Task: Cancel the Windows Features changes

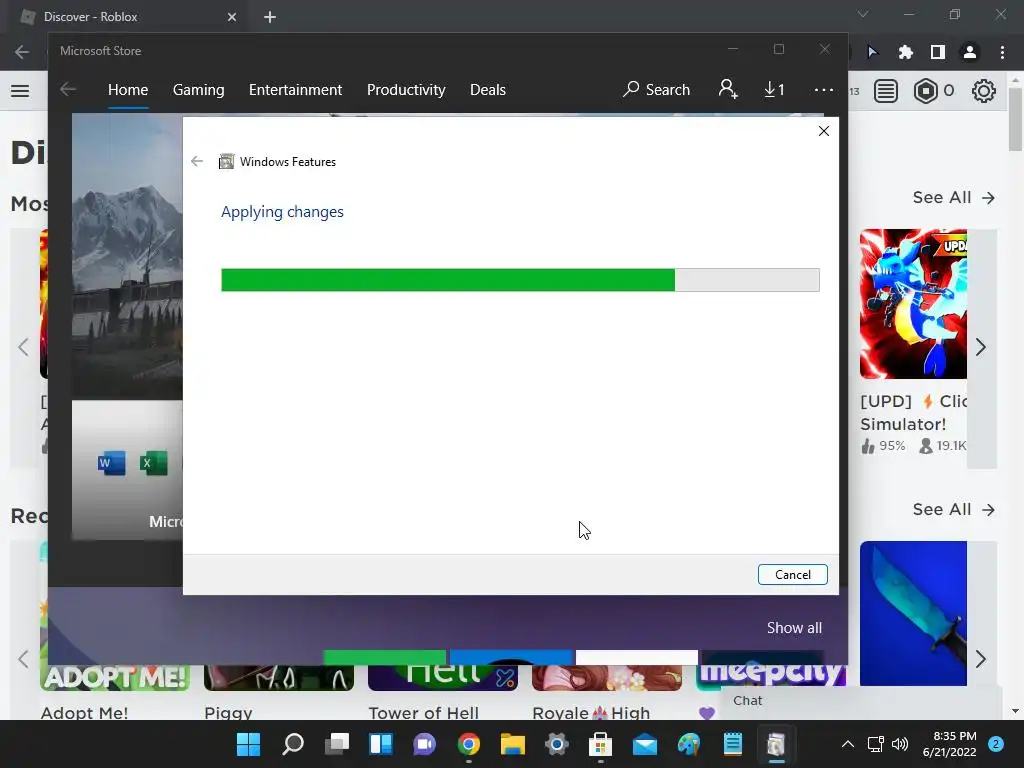Action: [x=792, y=575]
